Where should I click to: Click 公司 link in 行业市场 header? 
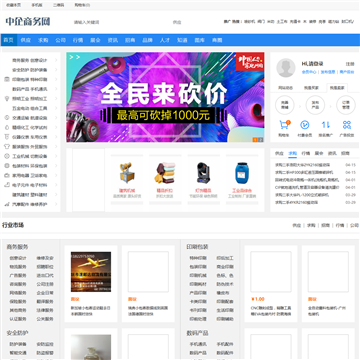pos(354,225)
